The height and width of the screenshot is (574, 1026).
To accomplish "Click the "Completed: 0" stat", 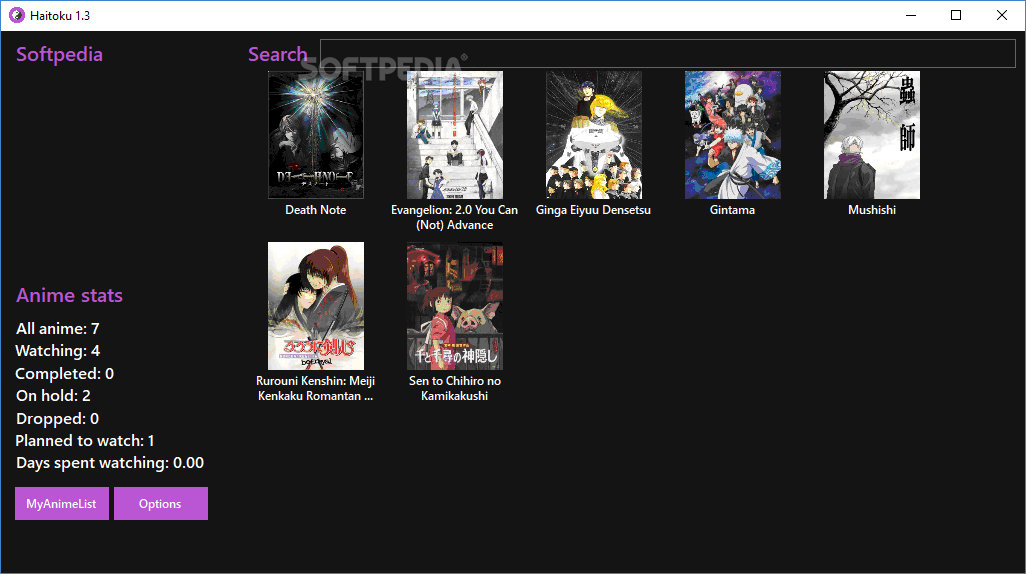I will [x=65, y=374].
